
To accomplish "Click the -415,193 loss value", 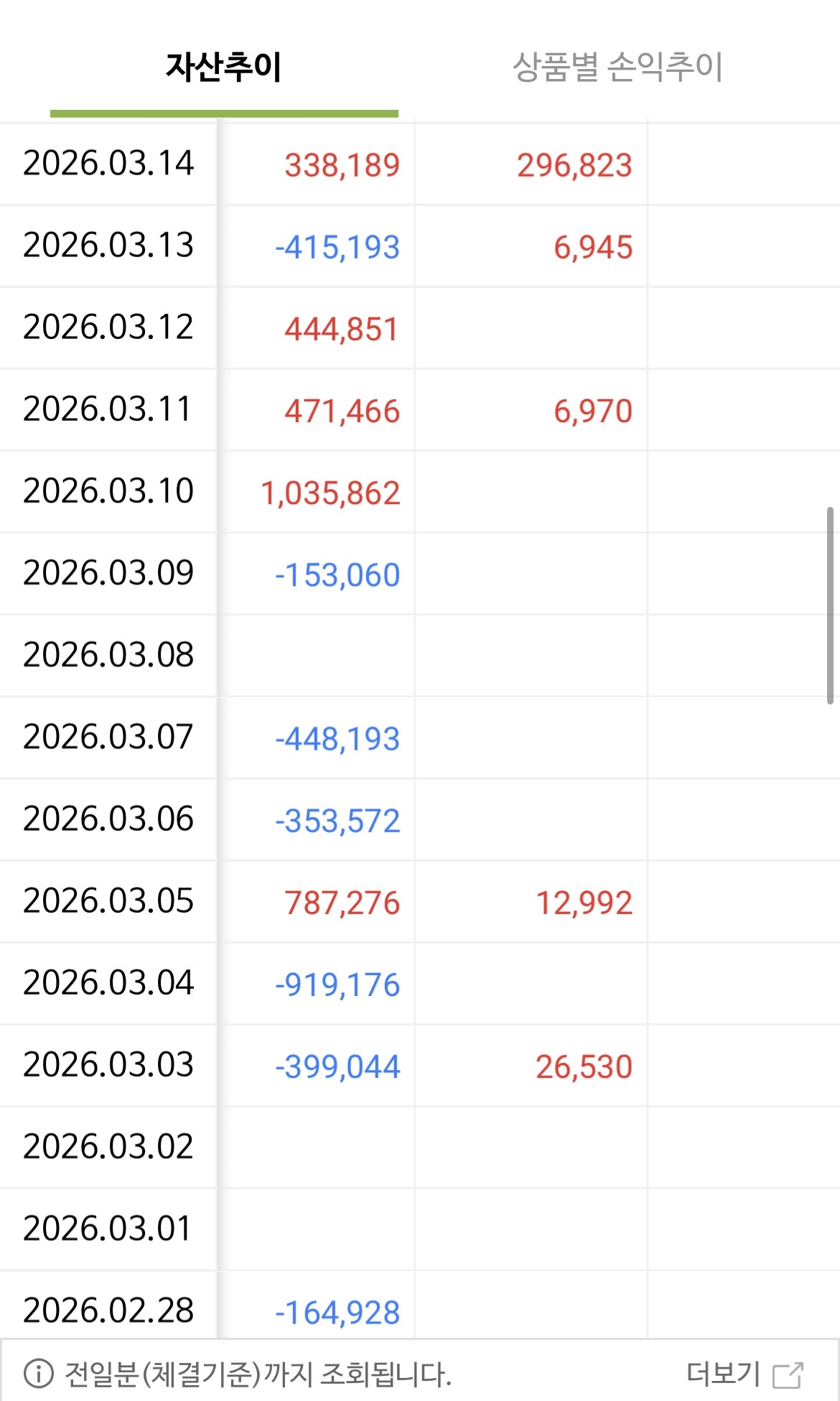I will coord(337,247).
